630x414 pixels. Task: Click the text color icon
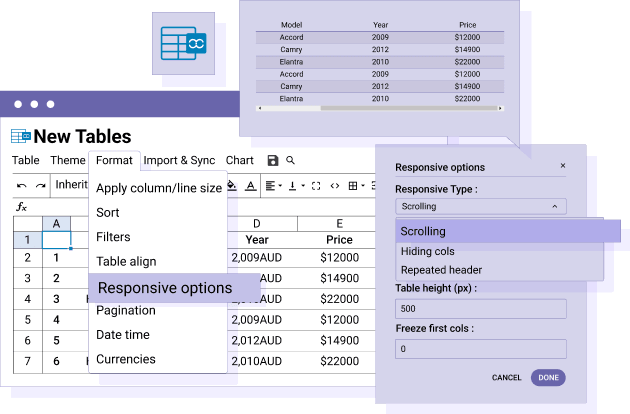[x=251, y=185]
